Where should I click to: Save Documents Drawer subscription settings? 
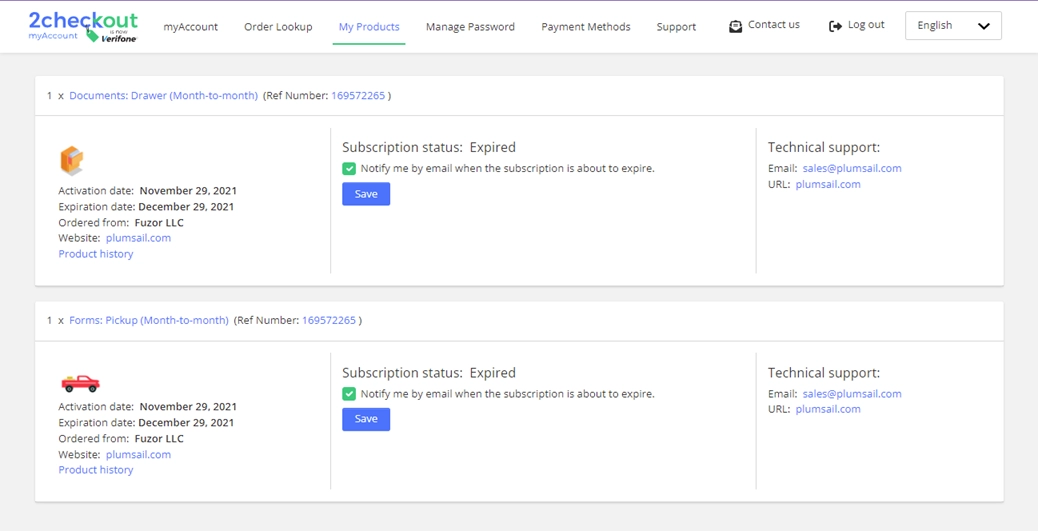tap(366, 194)
